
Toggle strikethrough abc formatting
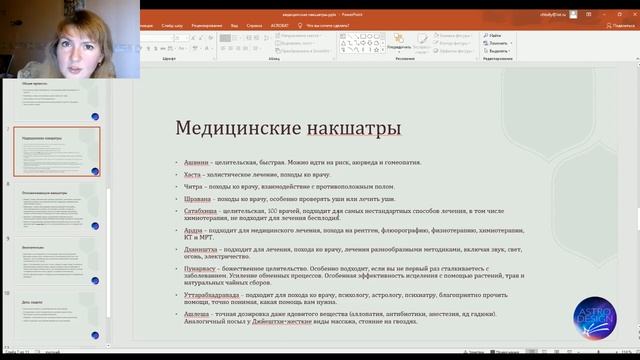pos(162,48)
